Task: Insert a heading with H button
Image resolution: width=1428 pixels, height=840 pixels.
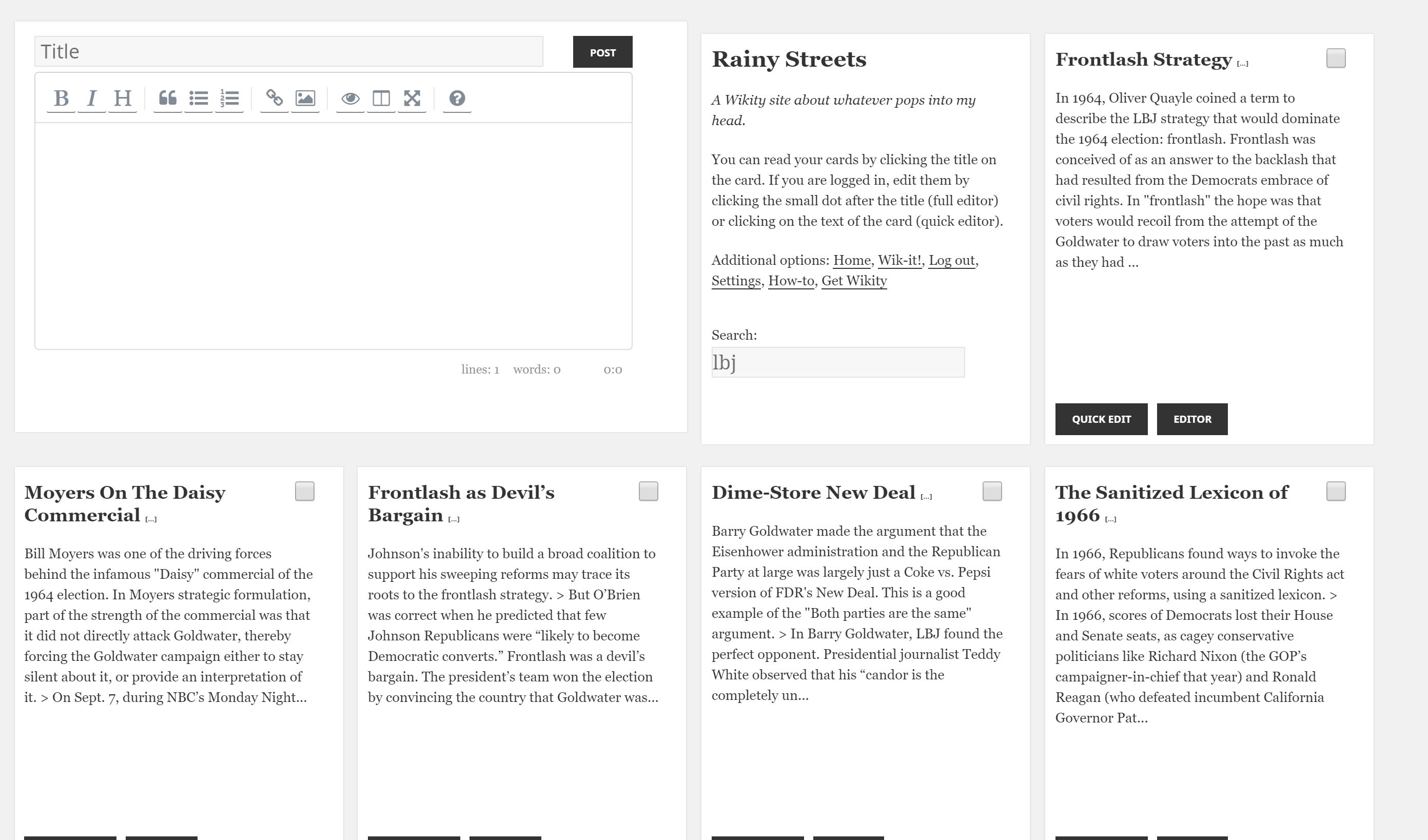Action: point(123,99)
